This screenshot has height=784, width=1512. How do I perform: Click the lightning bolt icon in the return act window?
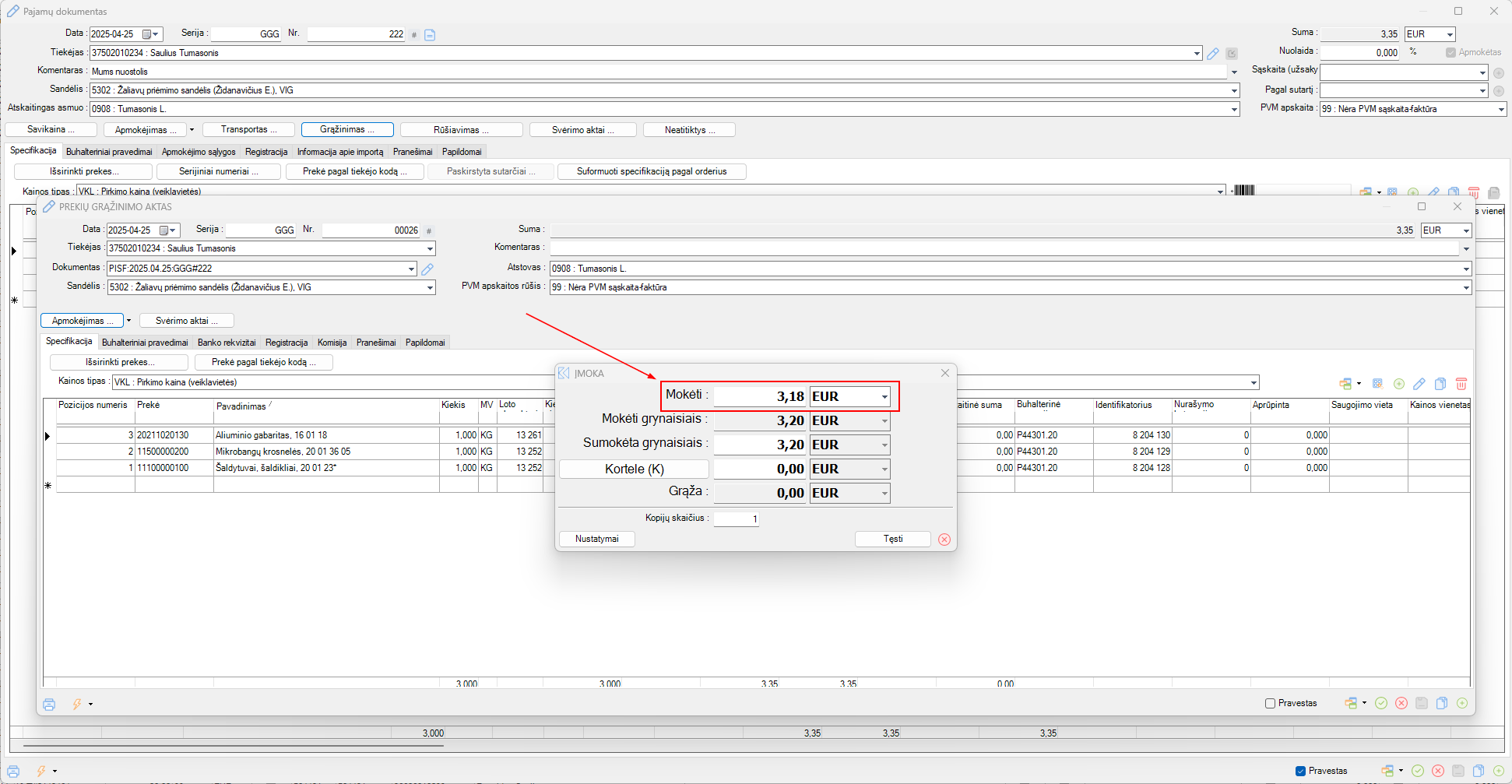(x=77, y=704)
